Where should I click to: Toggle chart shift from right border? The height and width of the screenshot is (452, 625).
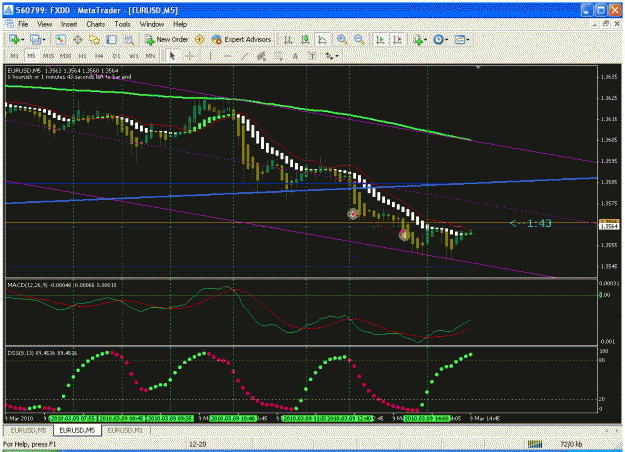click(x=397, y=39)
